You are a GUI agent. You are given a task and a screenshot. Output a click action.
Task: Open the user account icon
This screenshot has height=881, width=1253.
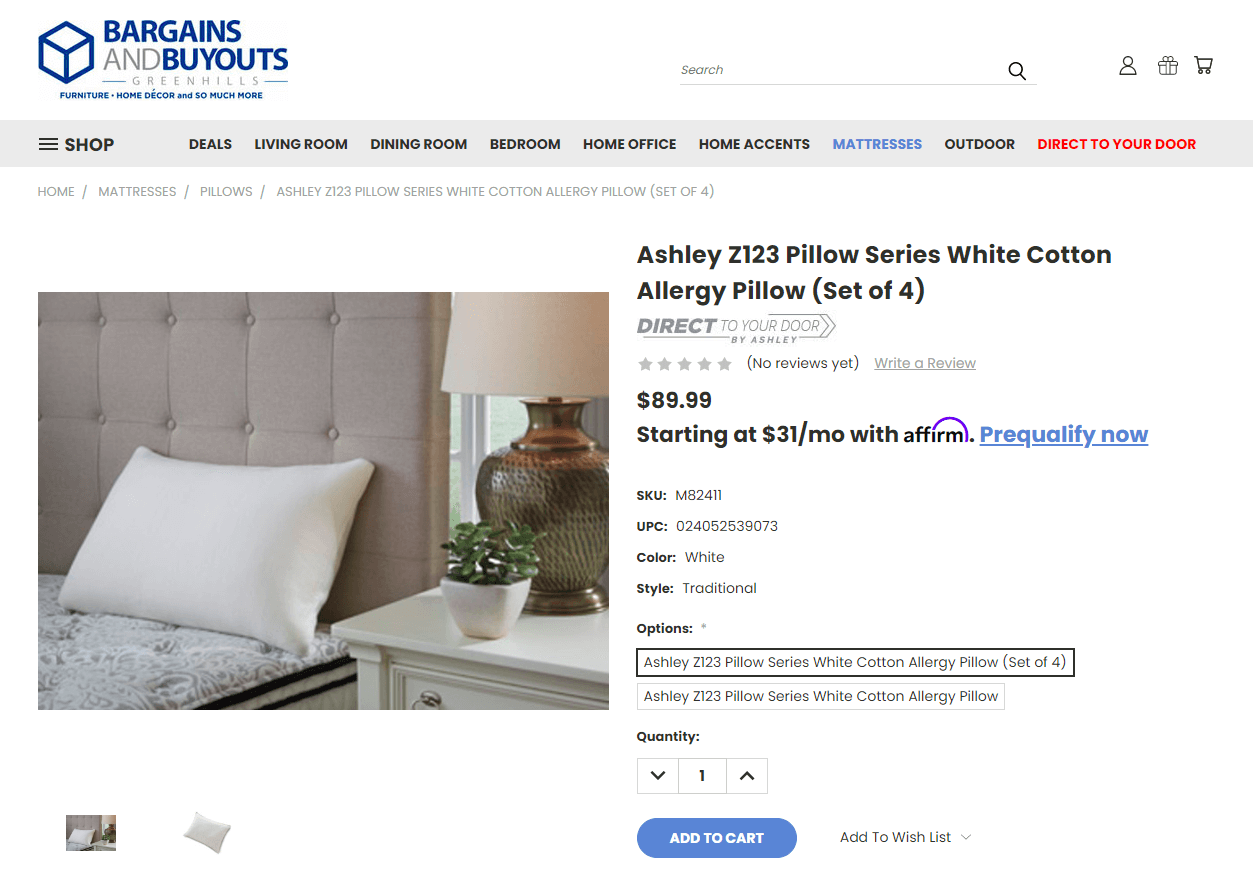[1128, 66]
